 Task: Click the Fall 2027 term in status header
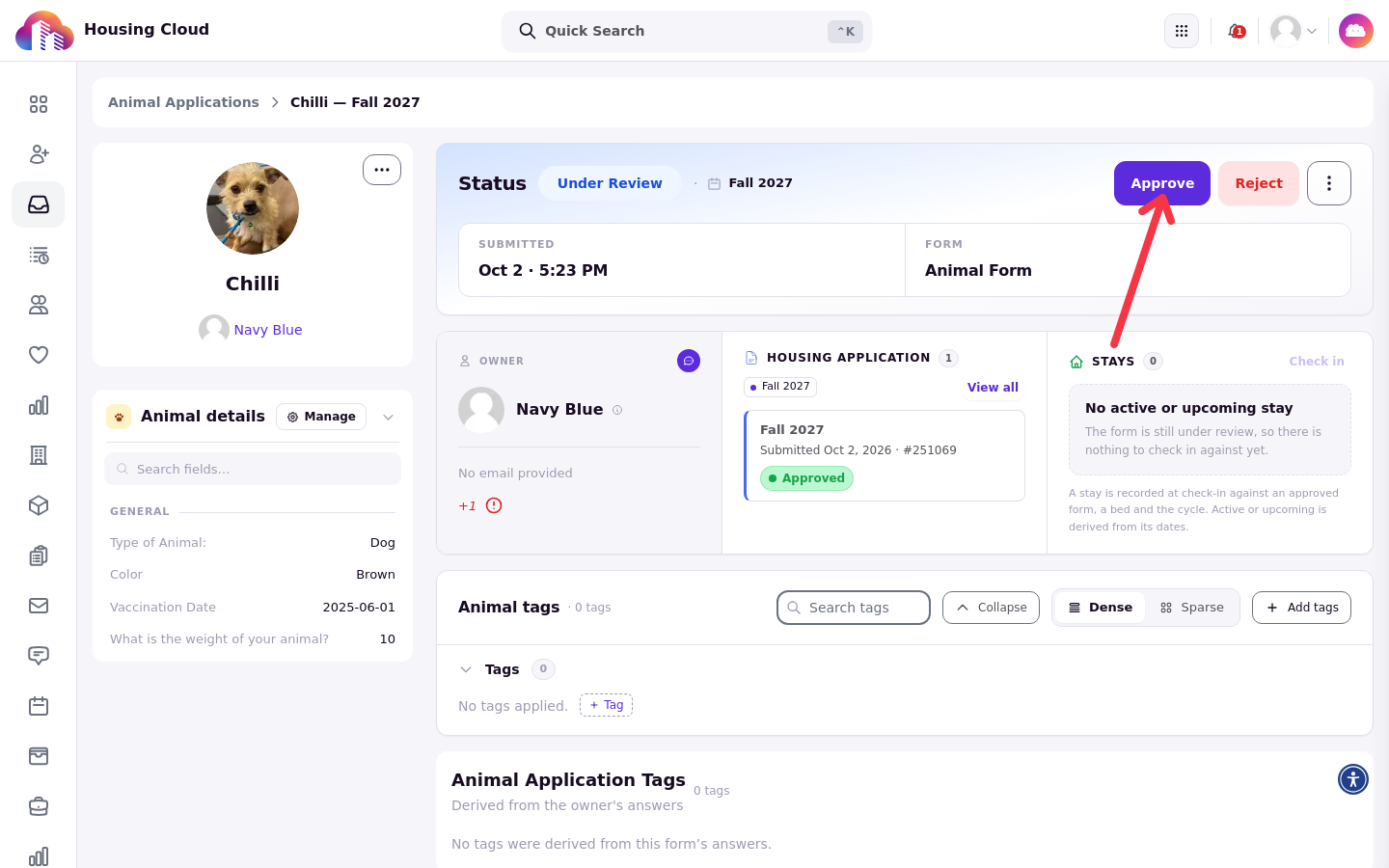760,183
